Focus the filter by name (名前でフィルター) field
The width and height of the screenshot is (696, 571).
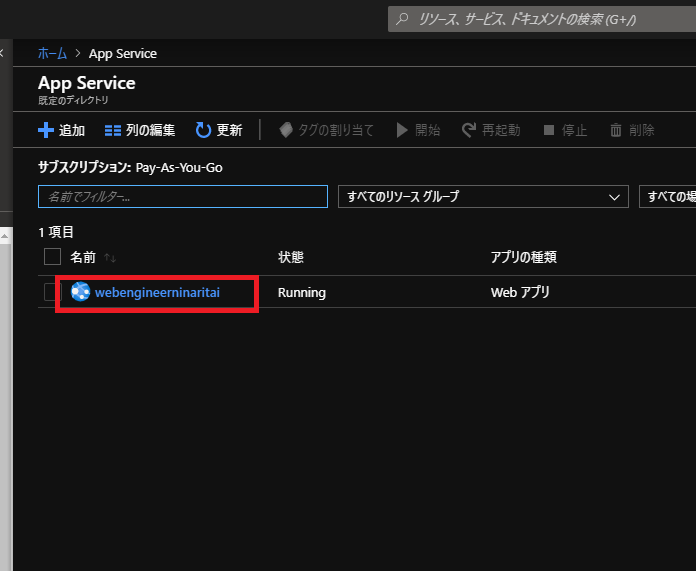pos(183,197)
